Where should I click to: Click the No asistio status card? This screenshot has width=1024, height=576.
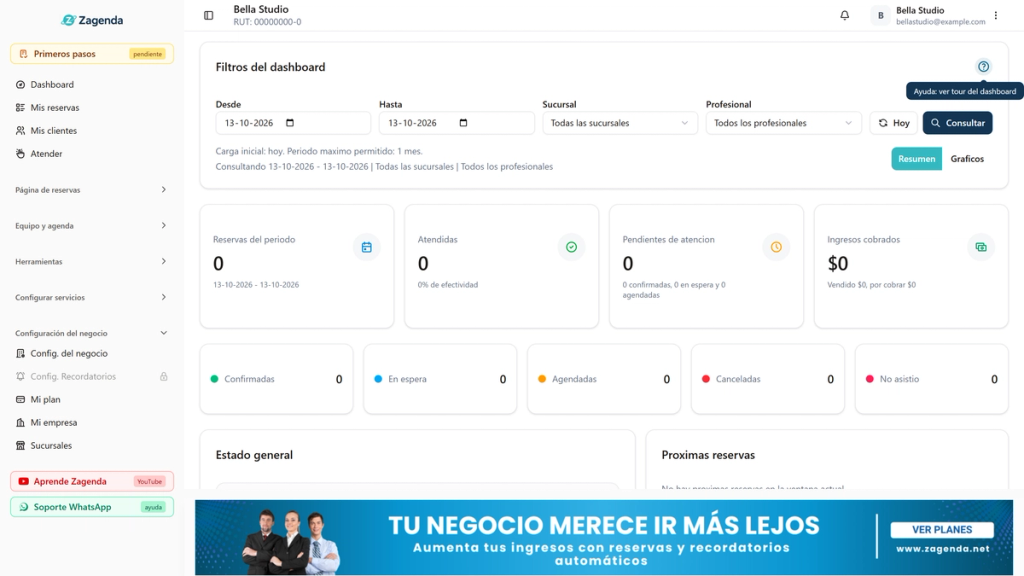point(932,379)
